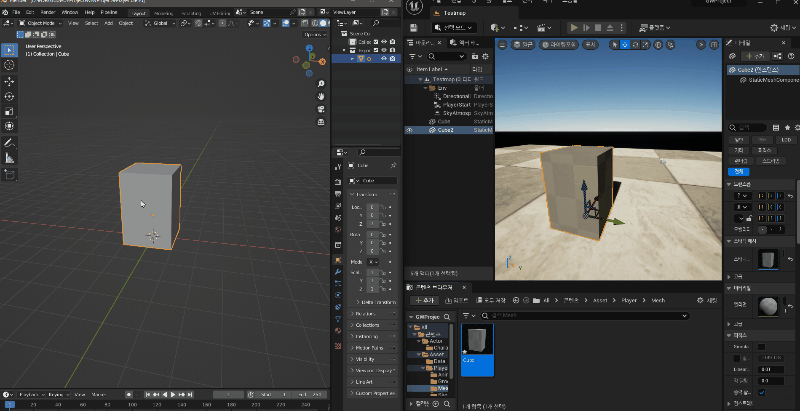The height and width of the screenshot is (411, 800).
Task: Open the Window menu in Blender
Action: coord(70,12)
